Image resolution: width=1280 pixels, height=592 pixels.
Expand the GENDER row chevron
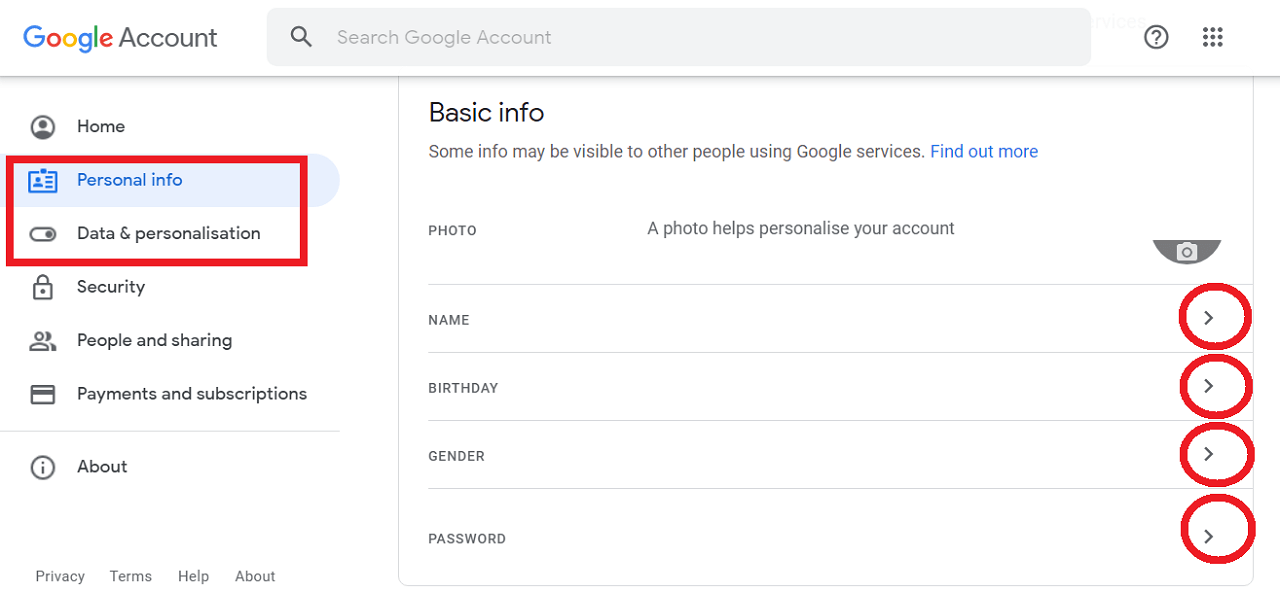click(1208, 454)
